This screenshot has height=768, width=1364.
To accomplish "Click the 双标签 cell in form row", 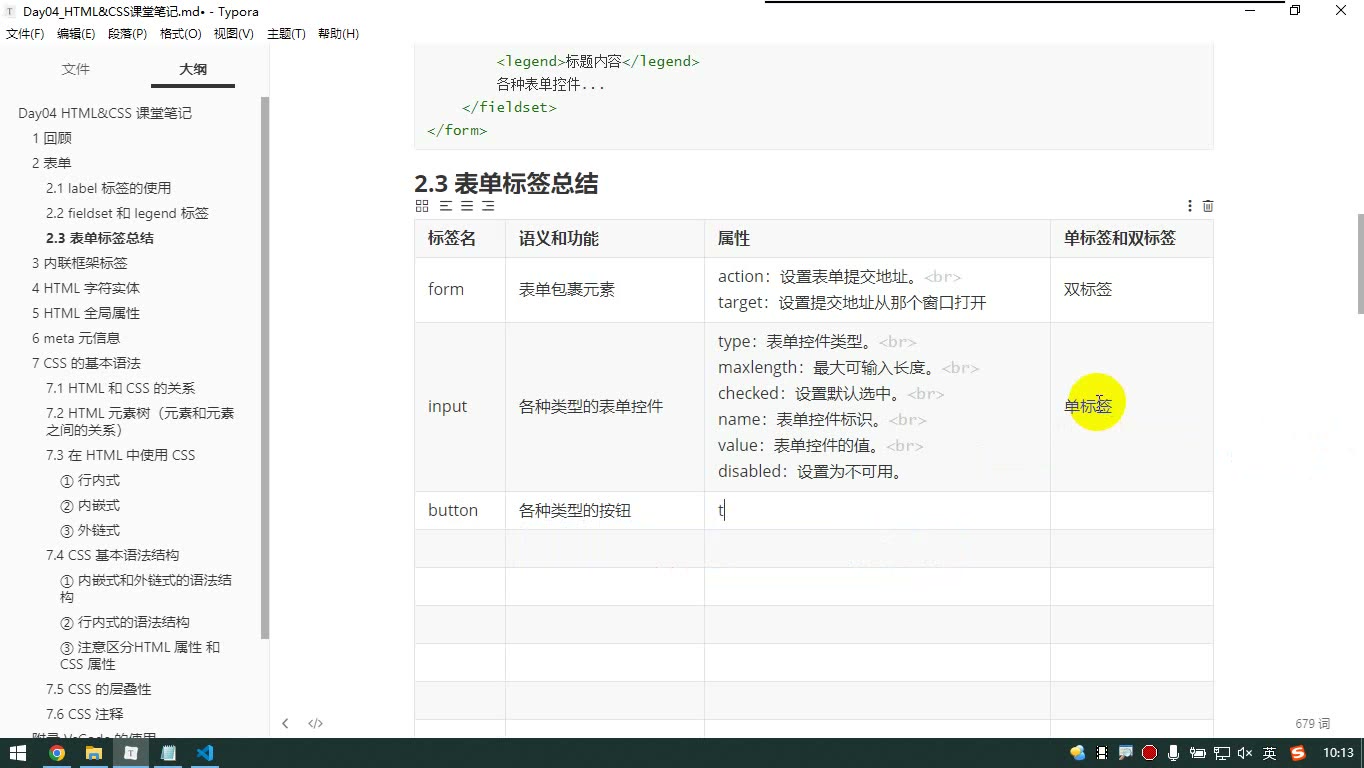I will 1131,290.
